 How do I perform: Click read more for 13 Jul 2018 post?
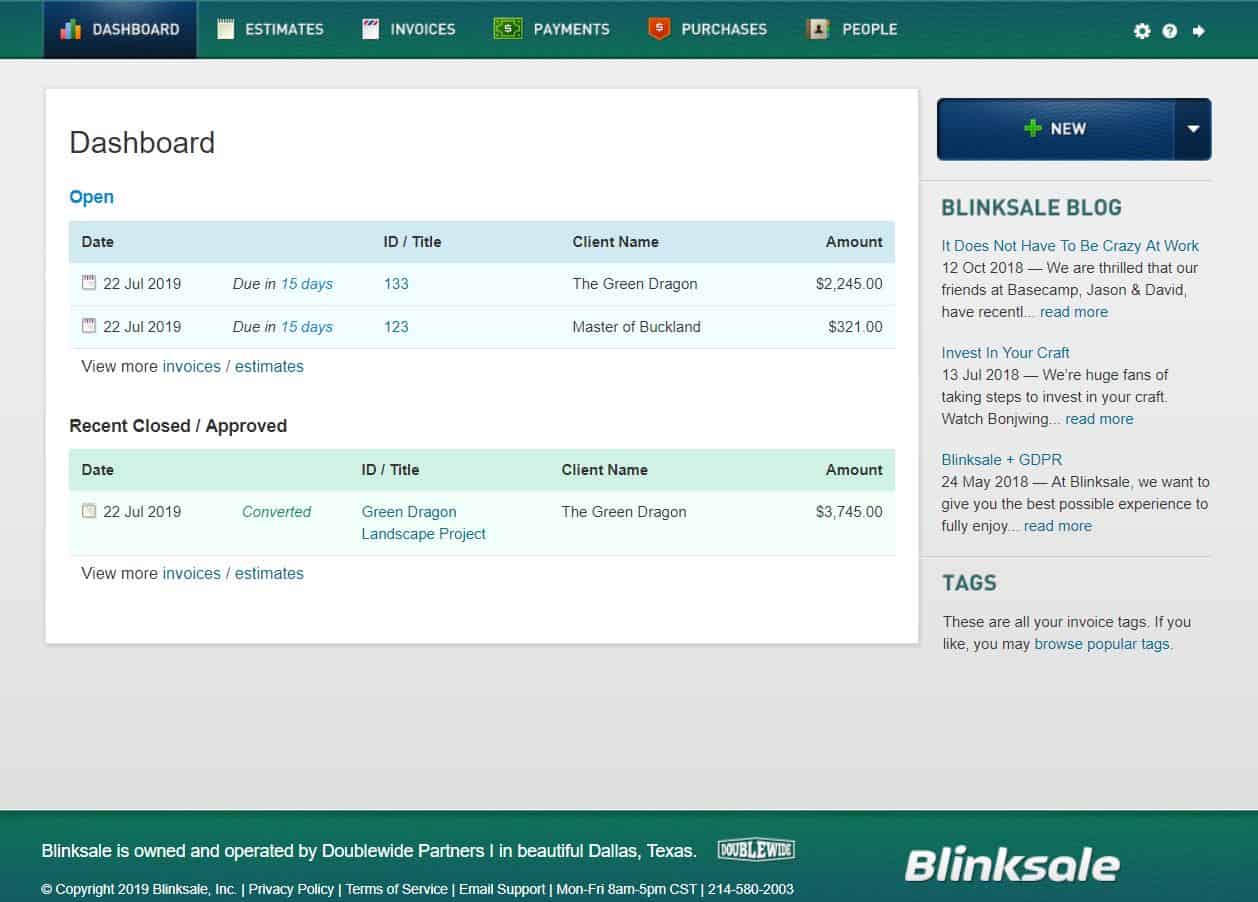point(1099,419)
